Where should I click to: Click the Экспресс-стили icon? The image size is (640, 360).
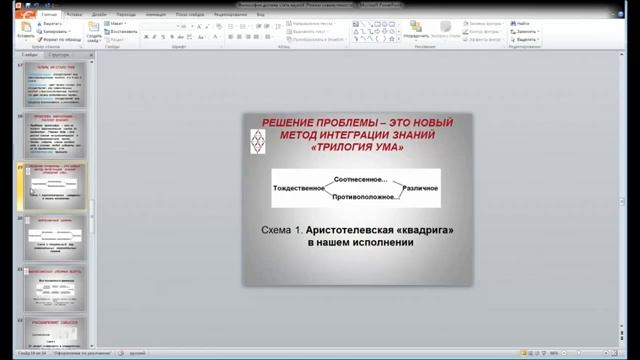pos(445,27)
